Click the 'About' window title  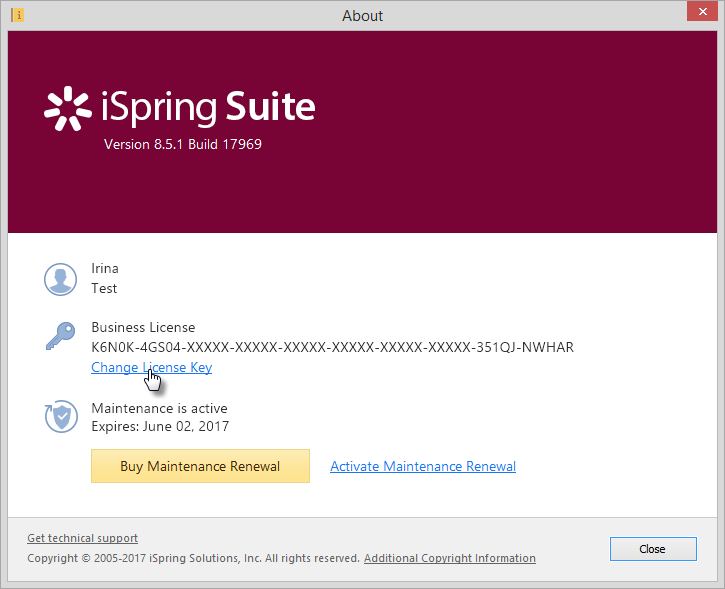pyautogui.click(x=362, y=16)
